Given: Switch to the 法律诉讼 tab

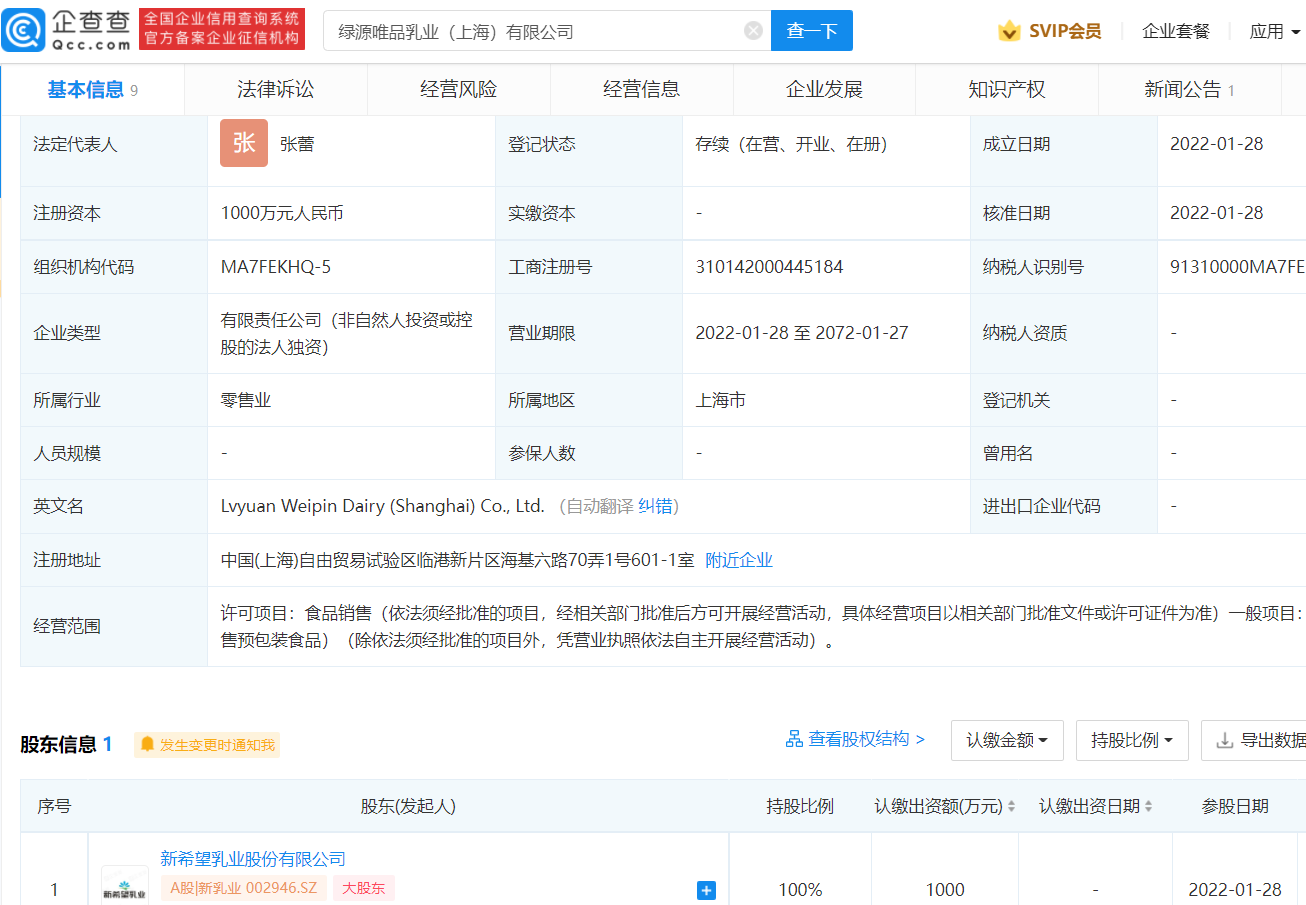Looking at the screenshot, I should pos(276,90).
